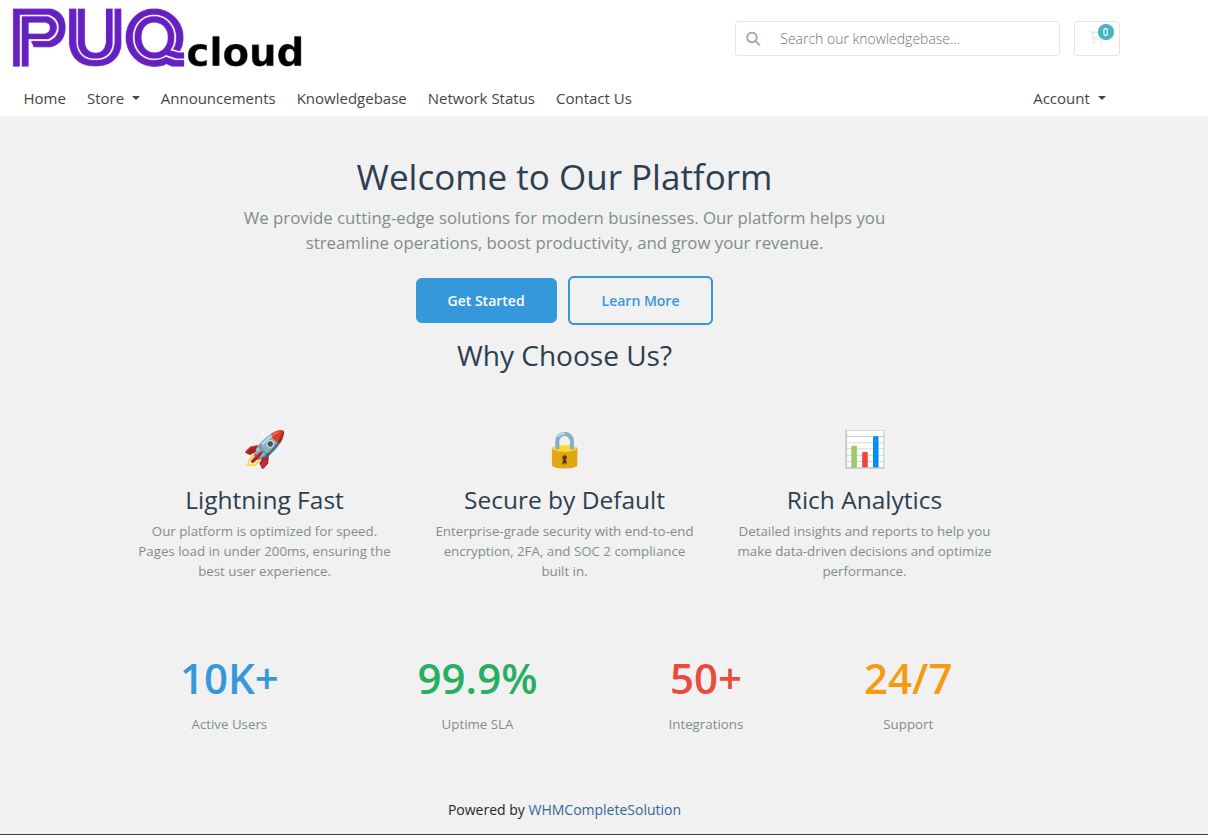Click the PUQcloud logo
Viewport: 1208px width, 835px height.
[x=157, y=39]
